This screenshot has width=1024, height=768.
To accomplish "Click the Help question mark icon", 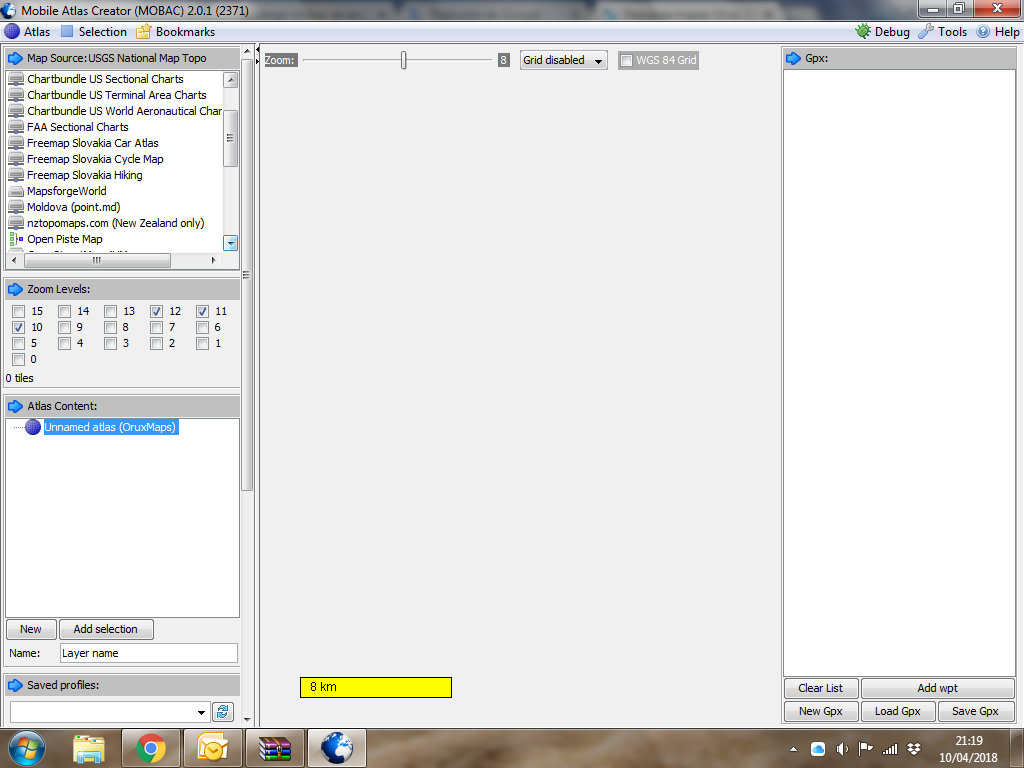I will (x=983, y=31).
